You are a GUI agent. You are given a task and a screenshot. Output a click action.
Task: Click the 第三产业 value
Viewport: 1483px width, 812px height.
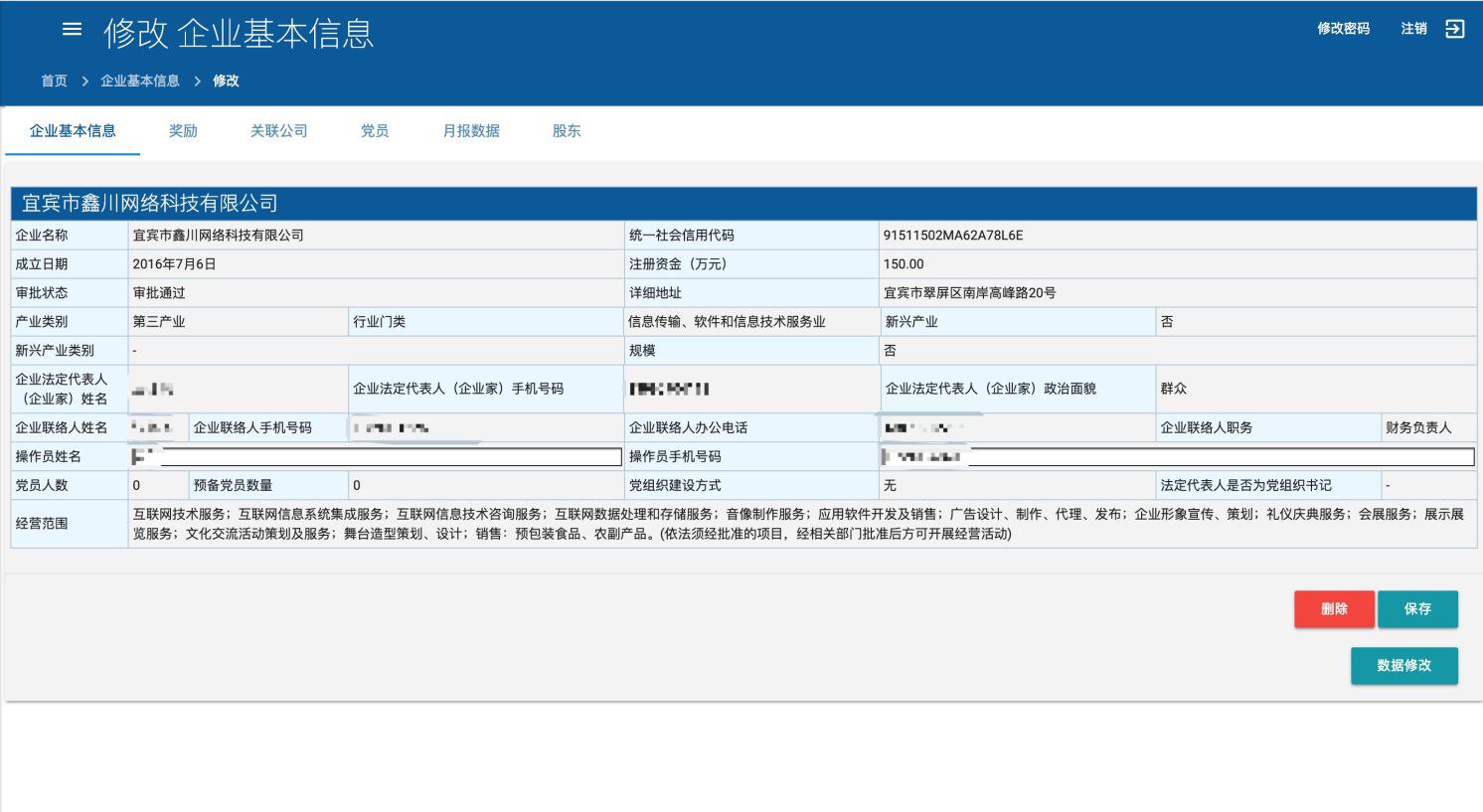(159, 322)
